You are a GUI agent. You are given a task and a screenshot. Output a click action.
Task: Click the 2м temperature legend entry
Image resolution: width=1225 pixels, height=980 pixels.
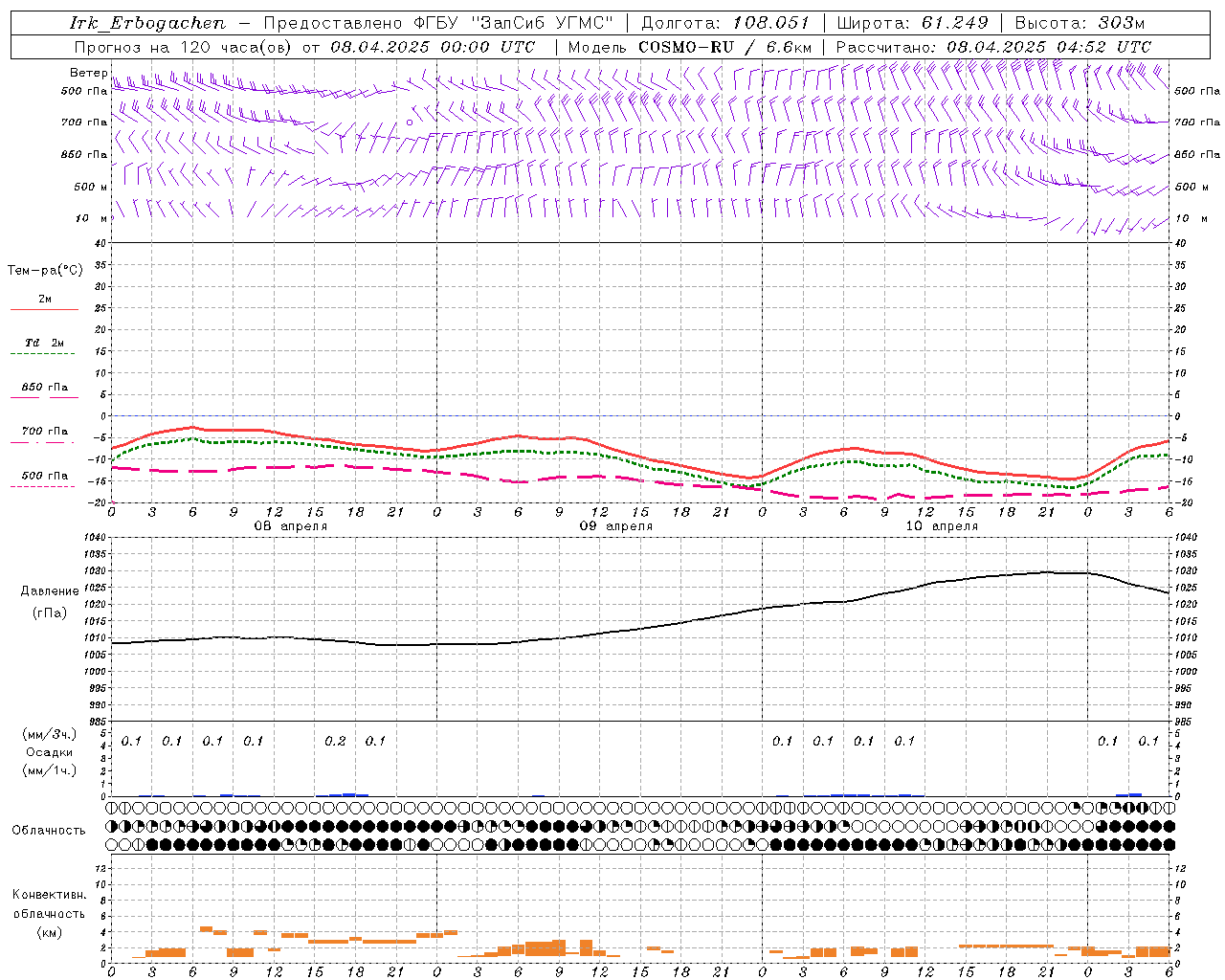(45, 300)
